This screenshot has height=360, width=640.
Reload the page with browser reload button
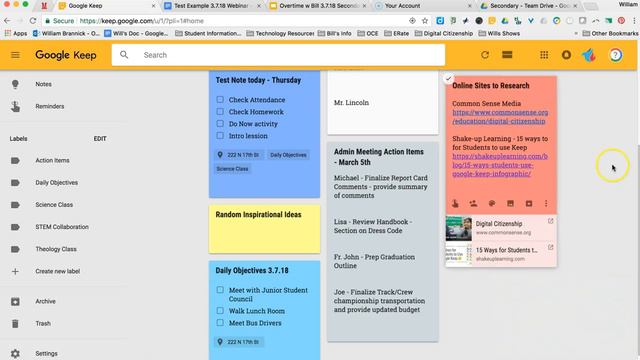33,20
